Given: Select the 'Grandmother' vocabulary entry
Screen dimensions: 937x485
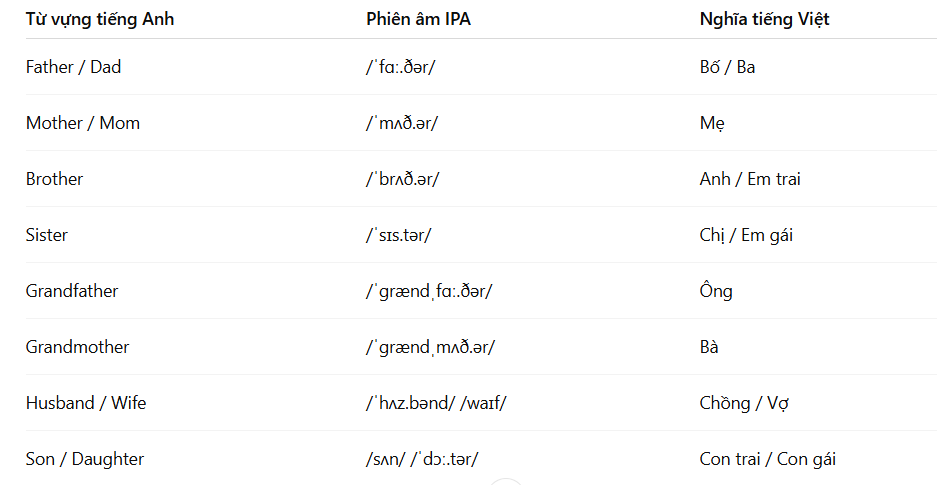Looking at the screenshot, I should (78, 348).
